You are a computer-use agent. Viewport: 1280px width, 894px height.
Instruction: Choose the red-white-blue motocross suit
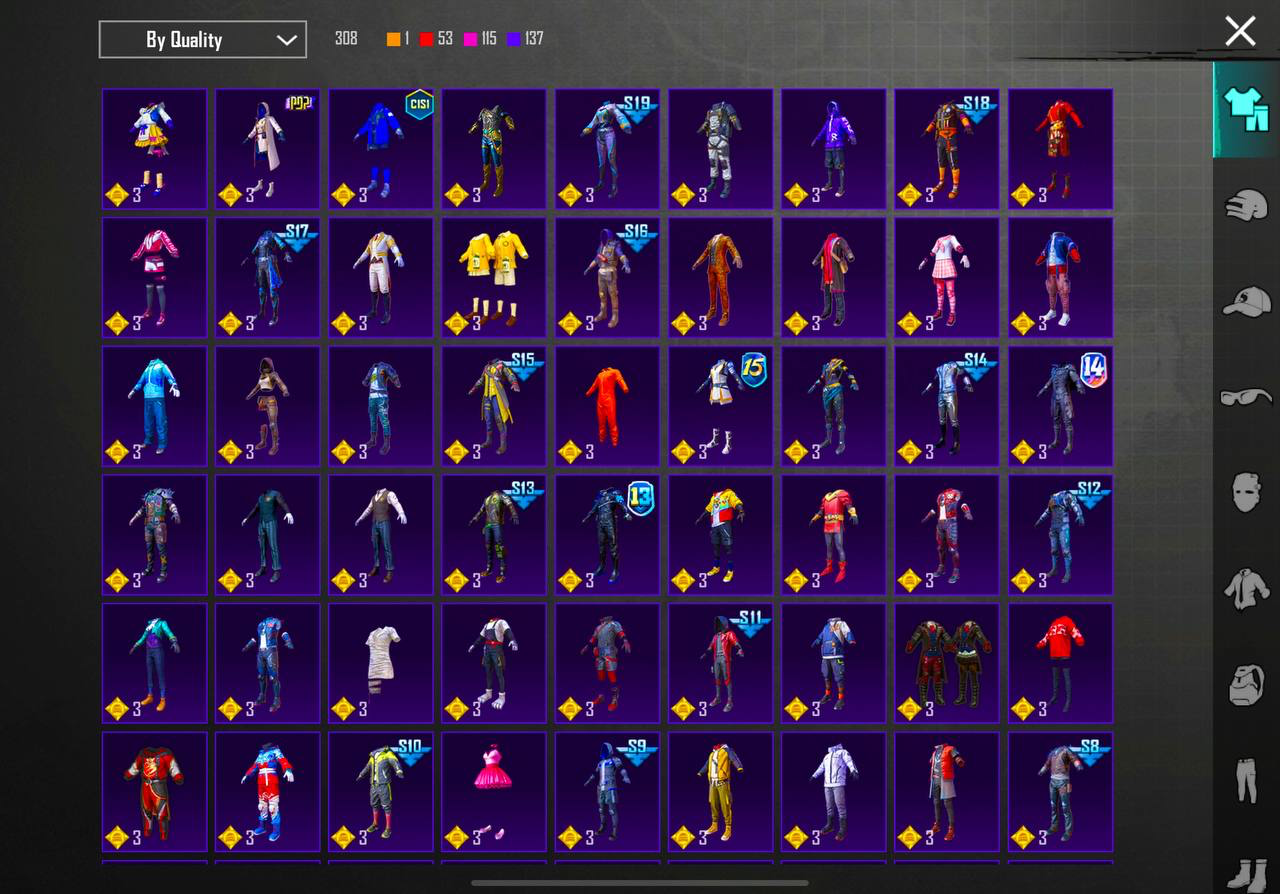268,792
